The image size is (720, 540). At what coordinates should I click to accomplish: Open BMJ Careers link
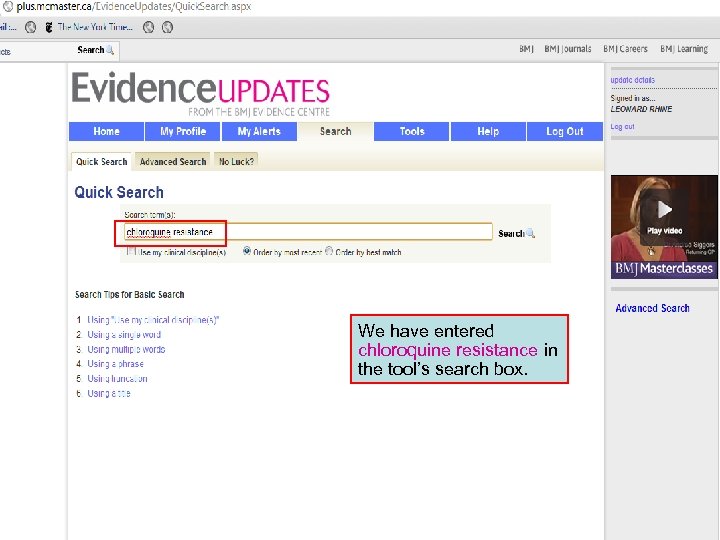pyautogui.click(x=625, y=49)
